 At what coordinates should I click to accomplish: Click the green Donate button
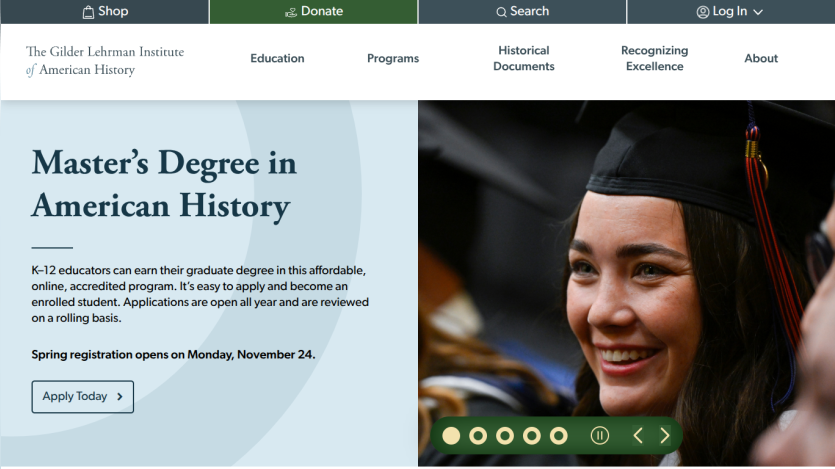pyautogui.click(x=314, y=11)
